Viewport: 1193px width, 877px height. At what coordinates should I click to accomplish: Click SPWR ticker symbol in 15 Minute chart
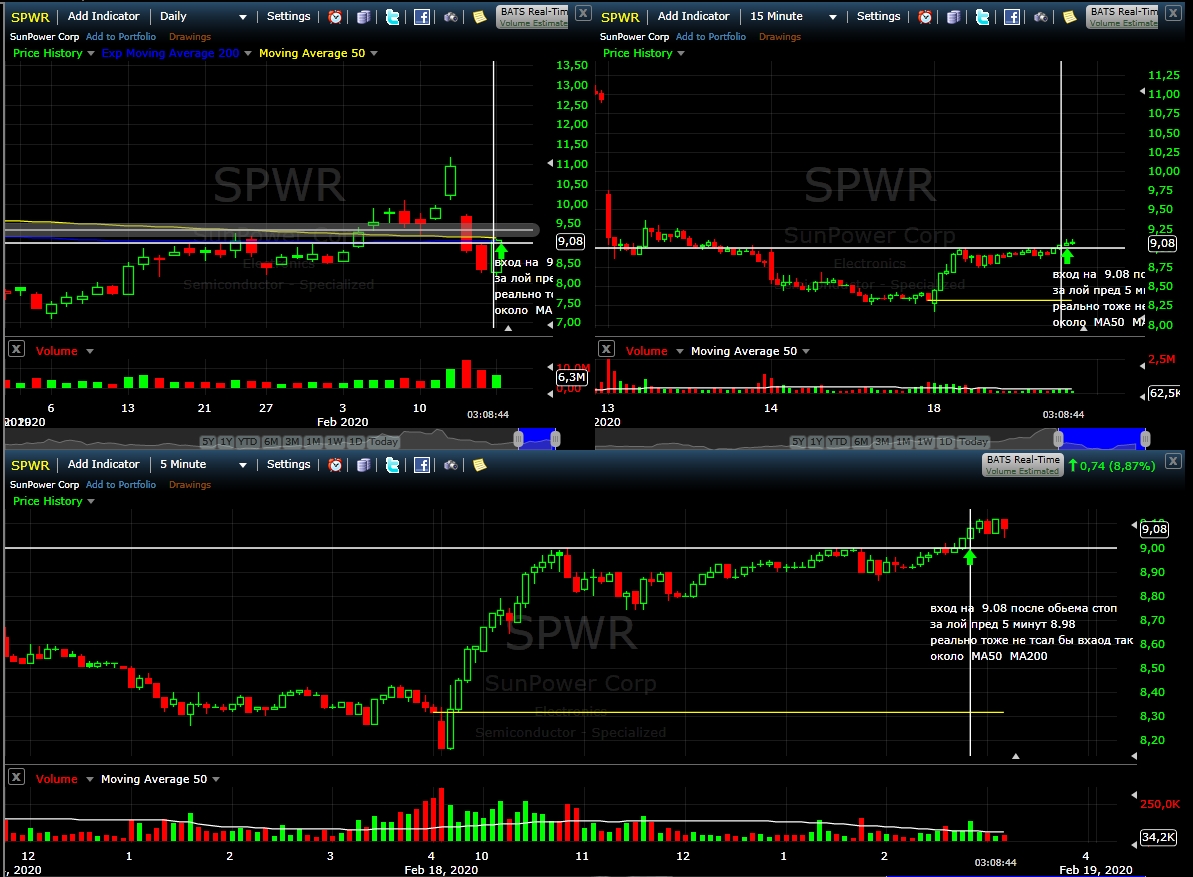point(620,17)
